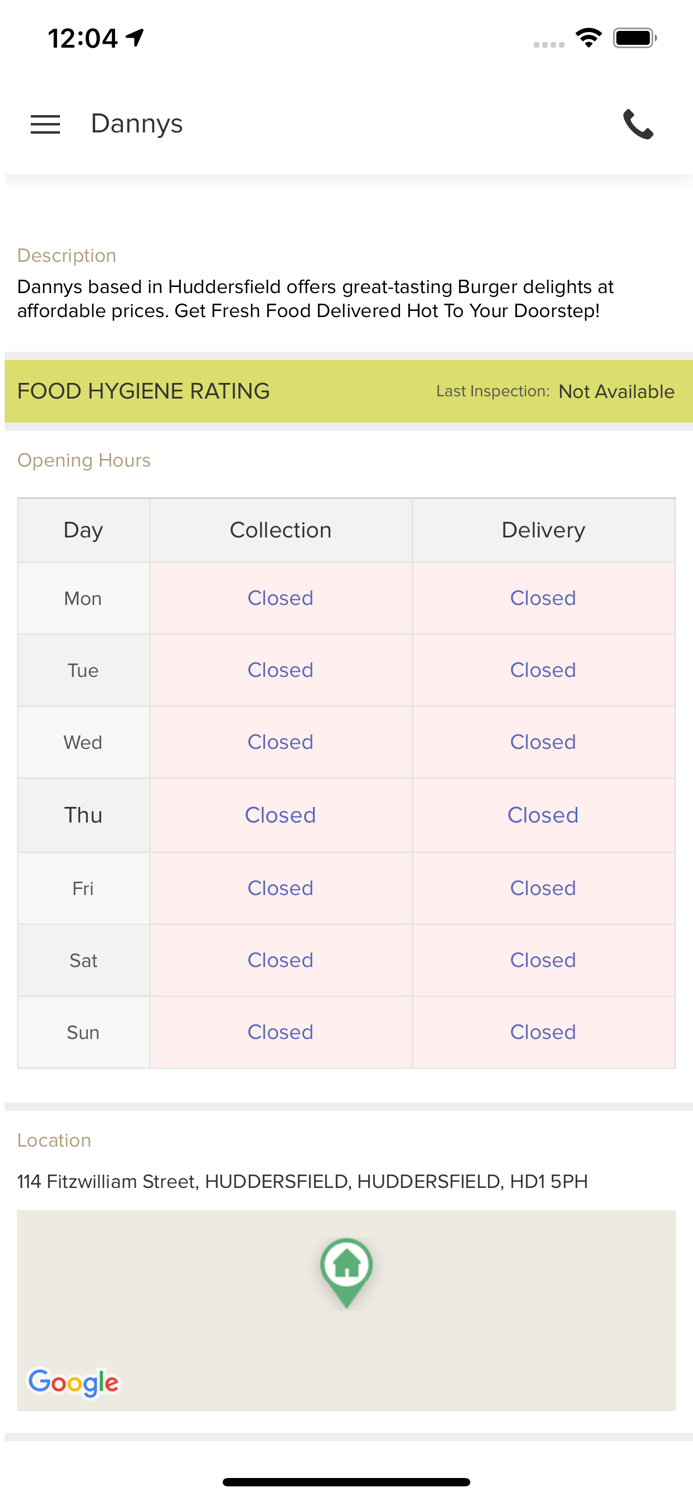Tap the green home map pin
Screen dimensions: 693x1500
(346, 1268)
